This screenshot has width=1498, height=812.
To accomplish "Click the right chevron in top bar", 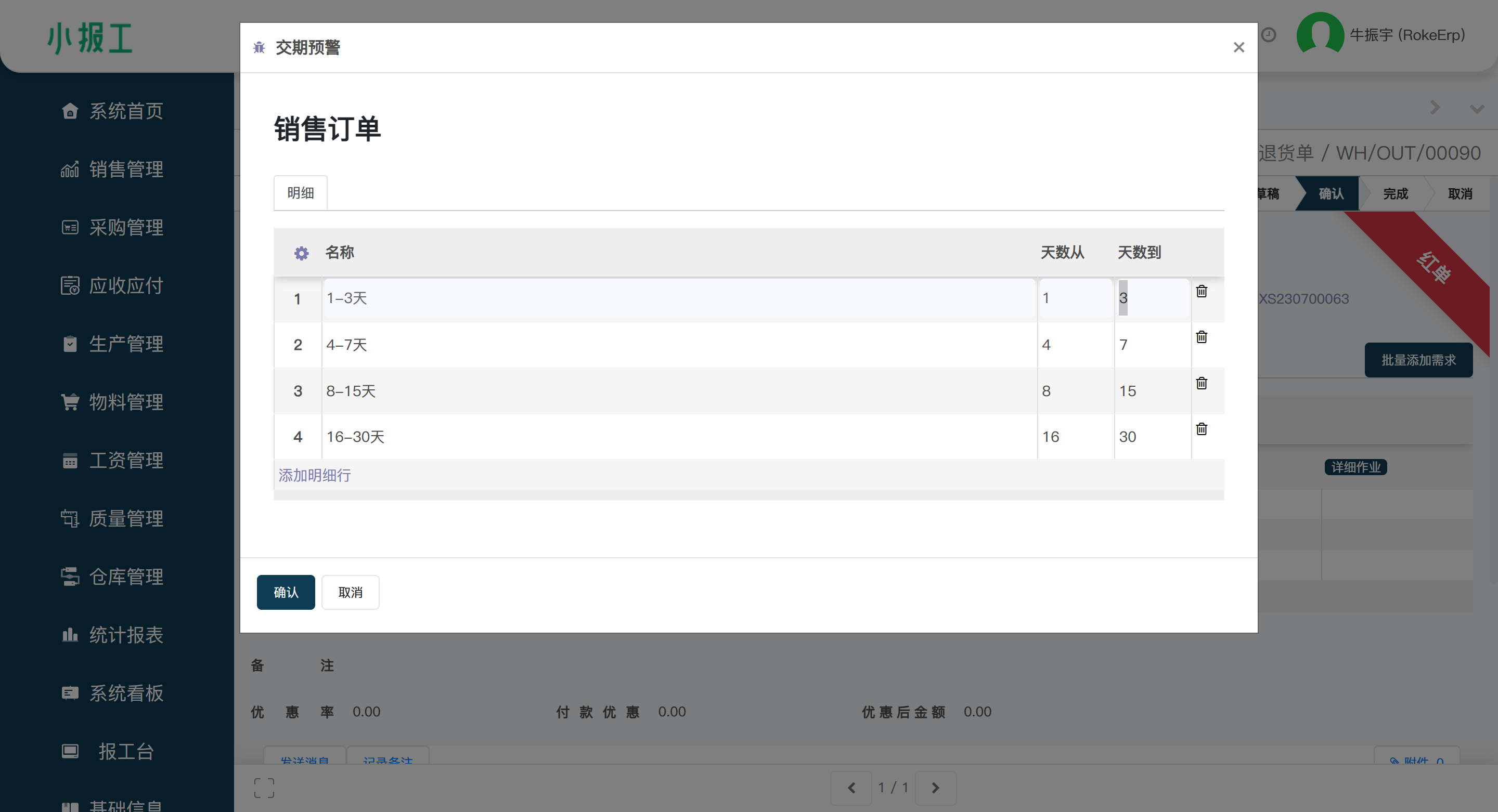I will coord(1435,108).
